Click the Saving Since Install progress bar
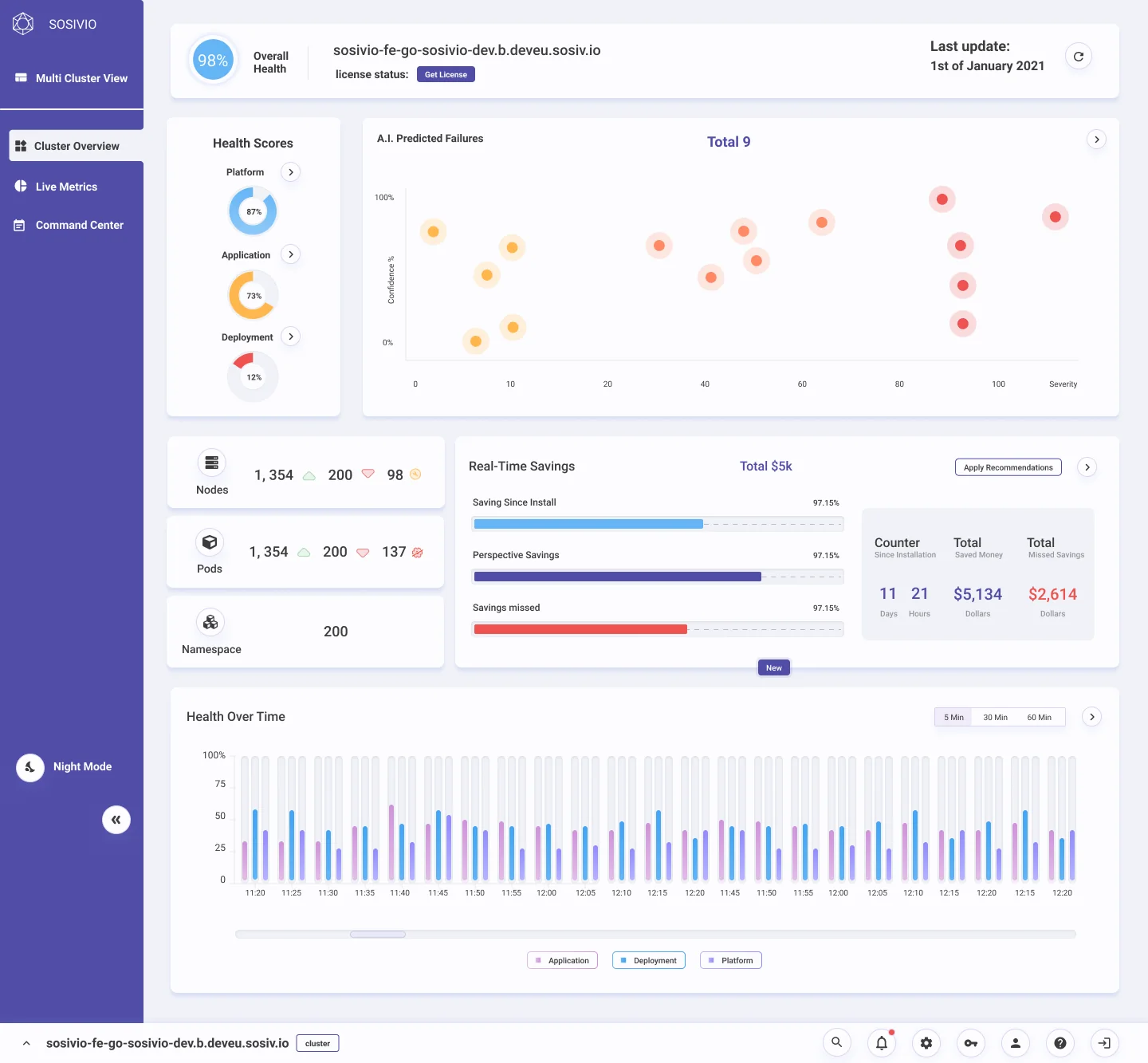The width and height of the screenshot is (1148, 1063). point(658,524)
